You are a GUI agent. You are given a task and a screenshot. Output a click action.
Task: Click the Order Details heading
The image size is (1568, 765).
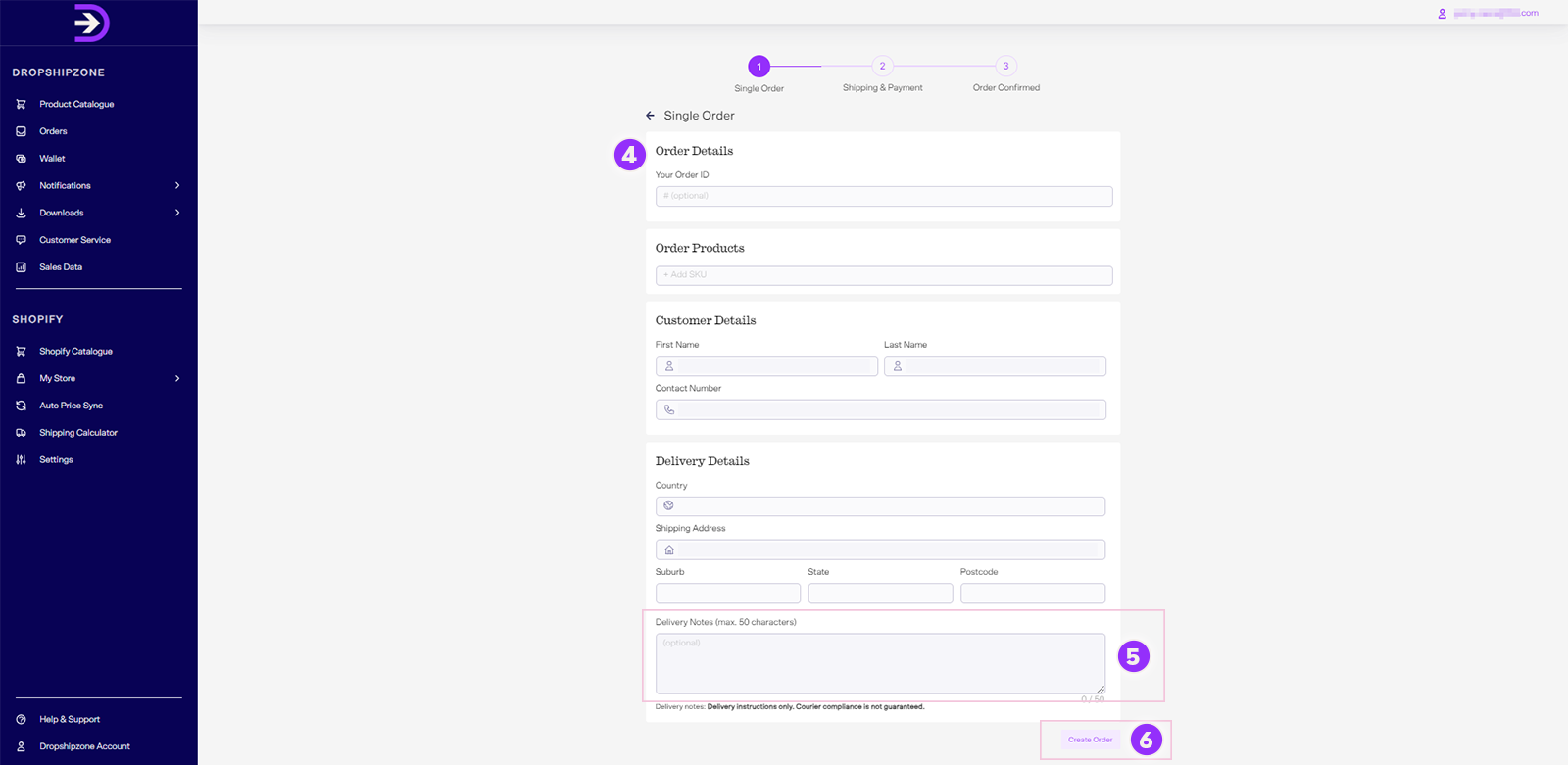click(694, 151)
